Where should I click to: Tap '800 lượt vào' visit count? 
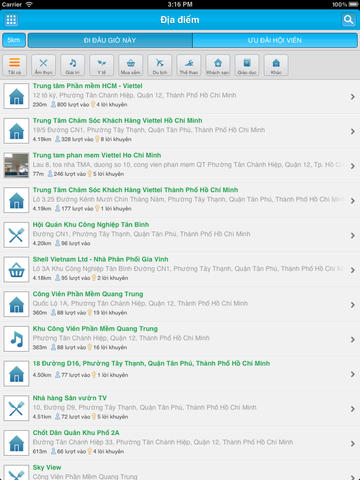70,105
